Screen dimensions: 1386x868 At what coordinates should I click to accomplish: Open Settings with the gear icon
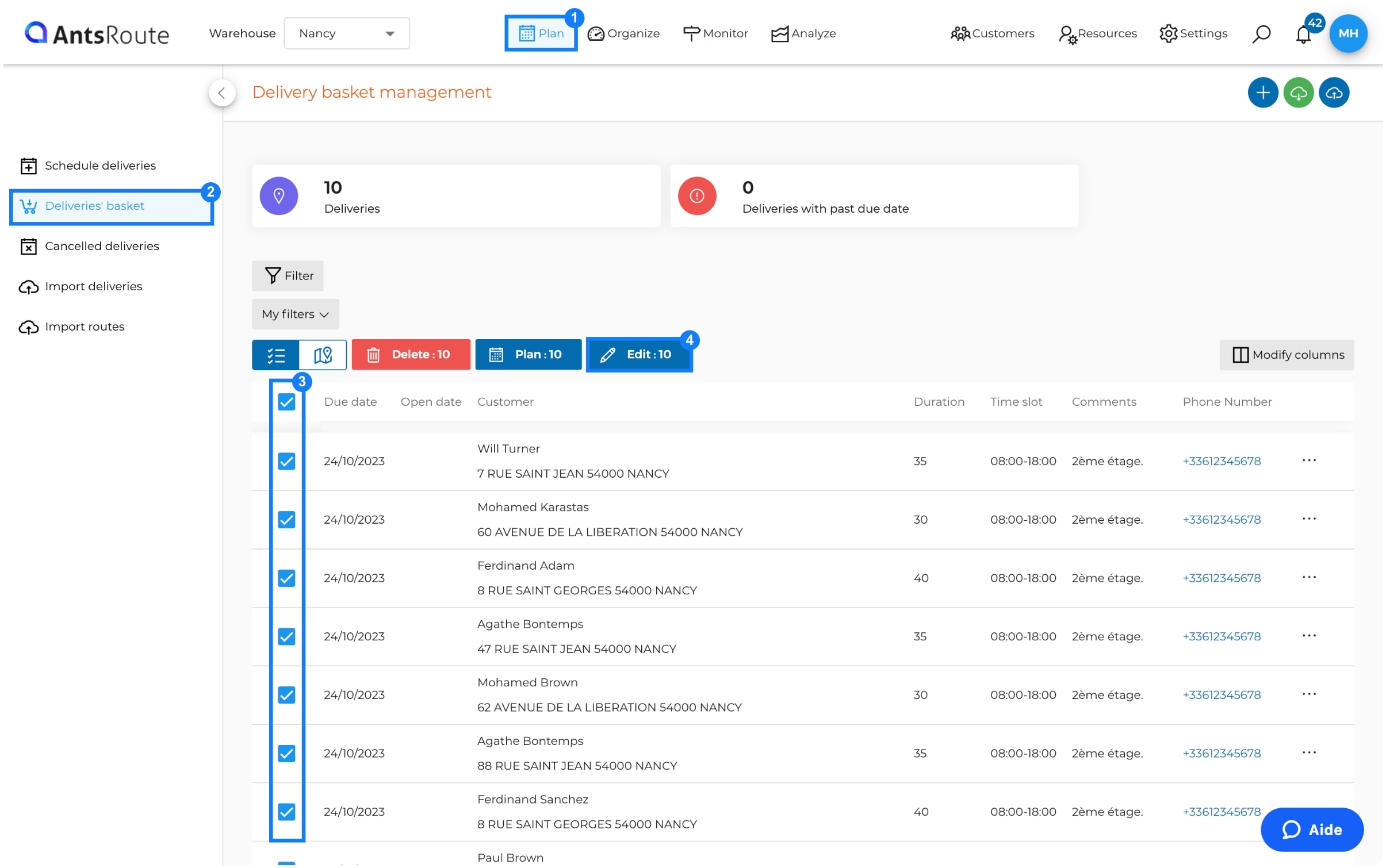point(1193,33)
